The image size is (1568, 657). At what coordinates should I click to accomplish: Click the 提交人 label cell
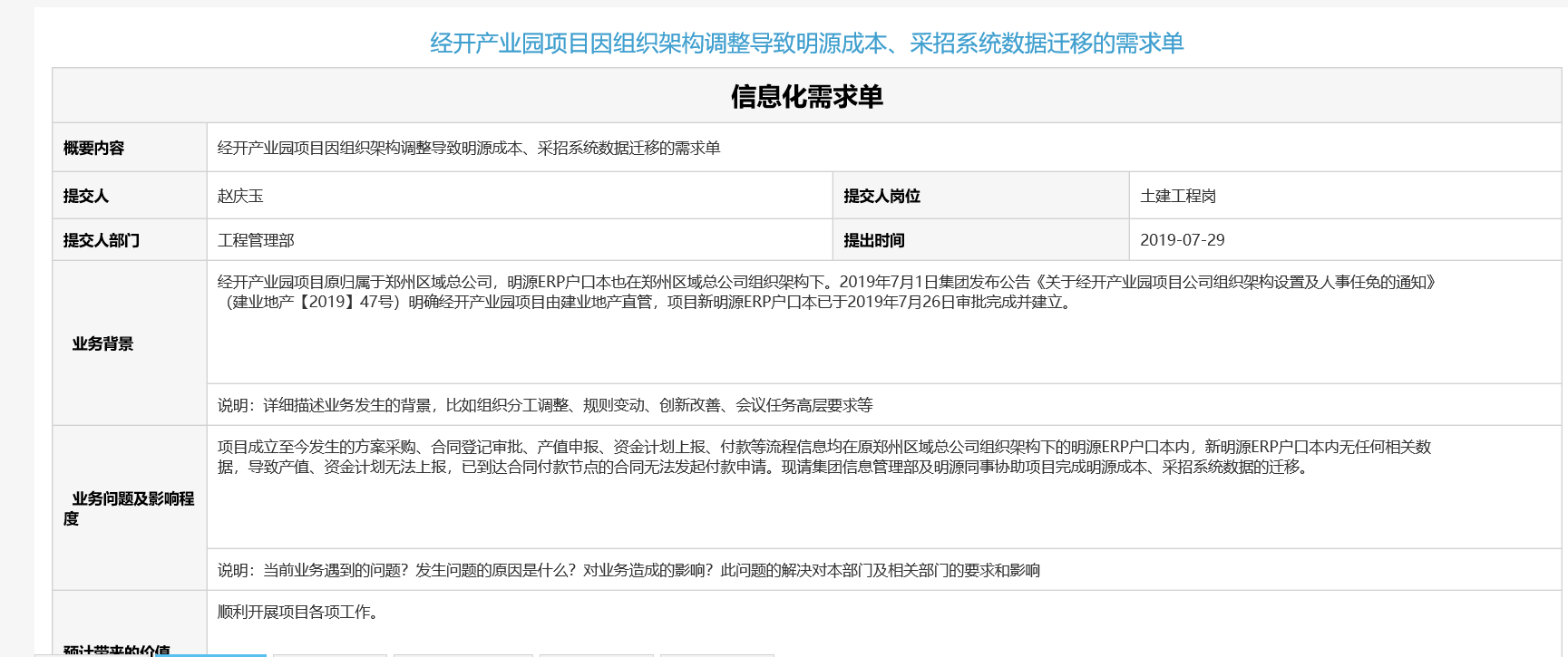130,196
